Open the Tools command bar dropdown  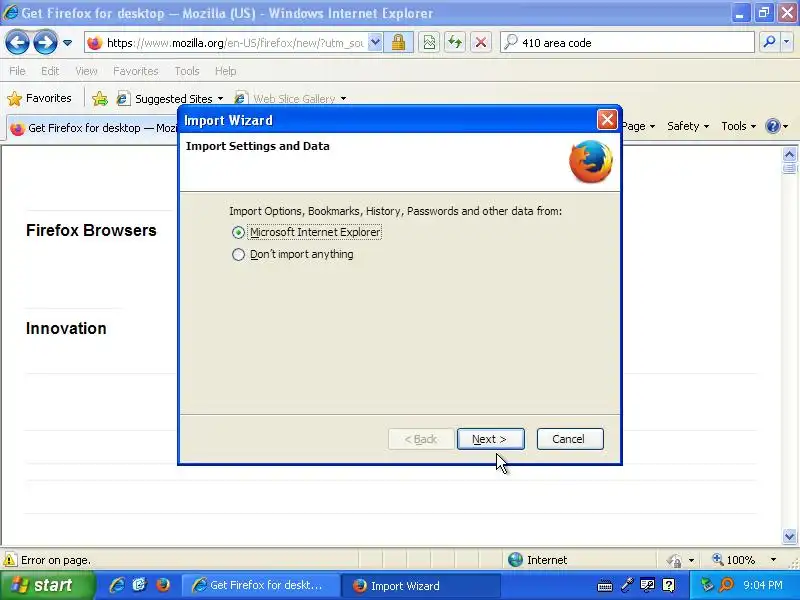(x=738, y=126)
